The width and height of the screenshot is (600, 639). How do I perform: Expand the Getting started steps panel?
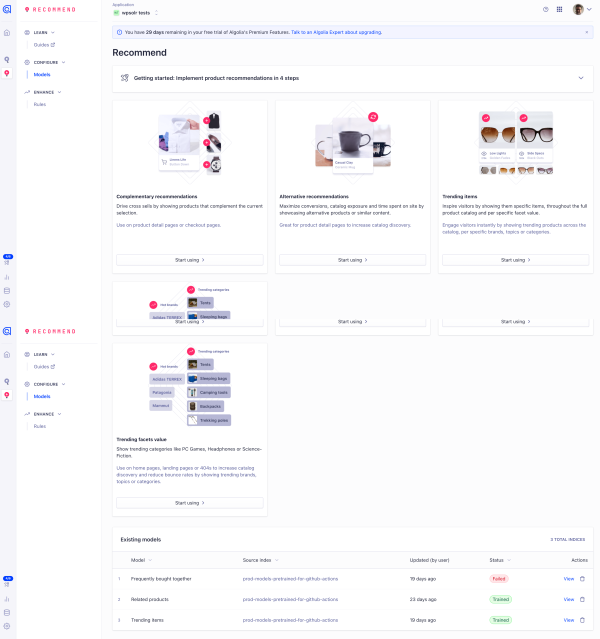(x=580, y=78)
